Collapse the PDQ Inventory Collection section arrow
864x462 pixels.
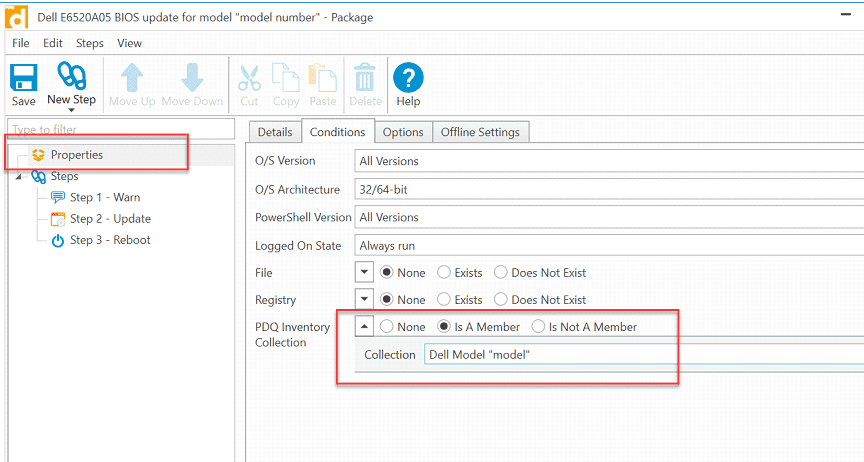click(364, 326)
